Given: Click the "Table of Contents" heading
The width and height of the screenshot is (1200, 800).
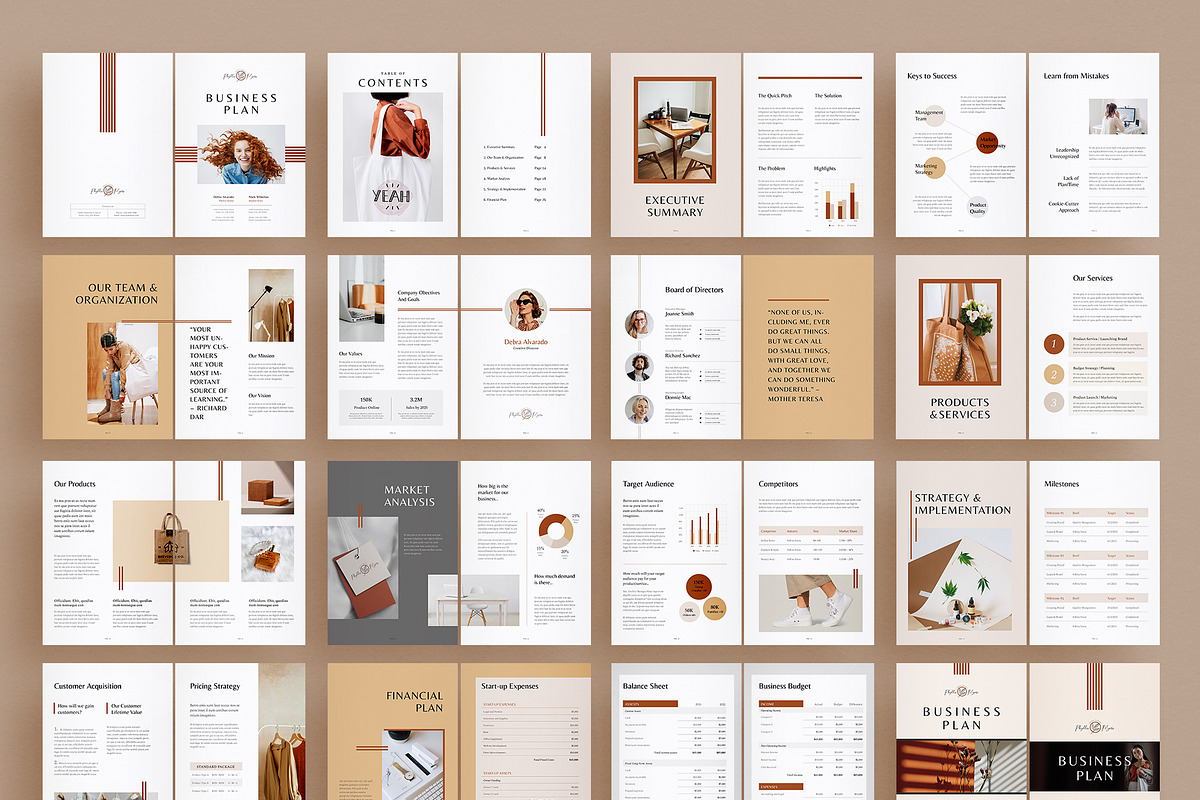Looking at the screenshot, I should pos(392,80).
